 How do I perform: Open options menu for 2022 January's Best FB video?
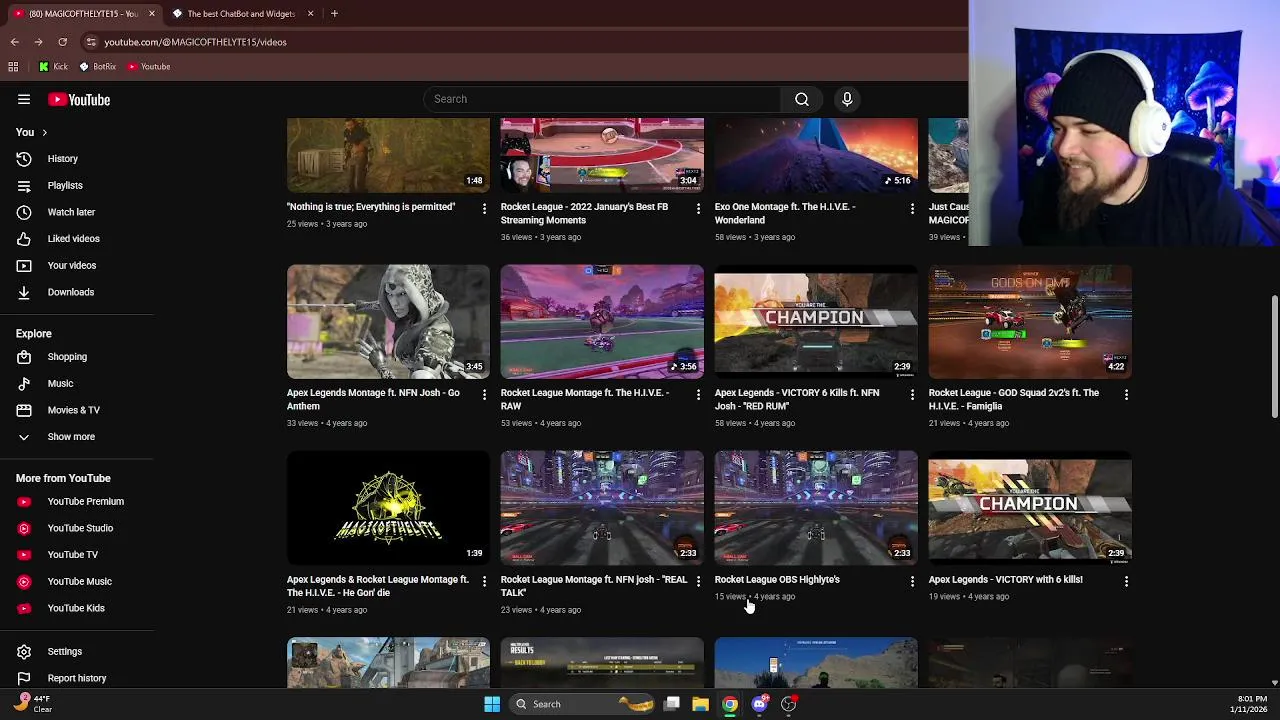[698, 209]
